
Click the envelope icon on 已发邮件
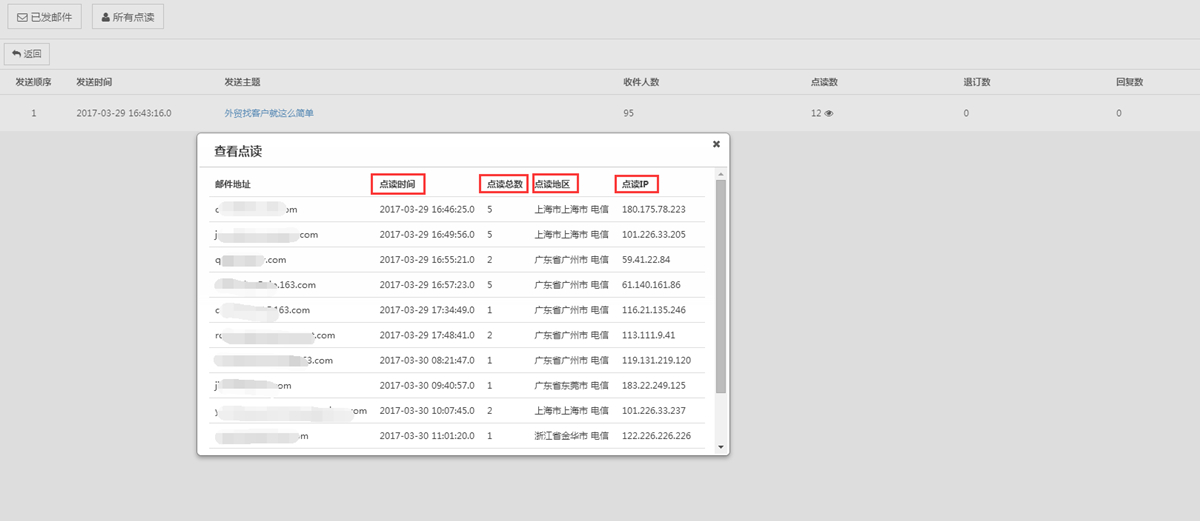pyautogui.click(x=23, y=17)
